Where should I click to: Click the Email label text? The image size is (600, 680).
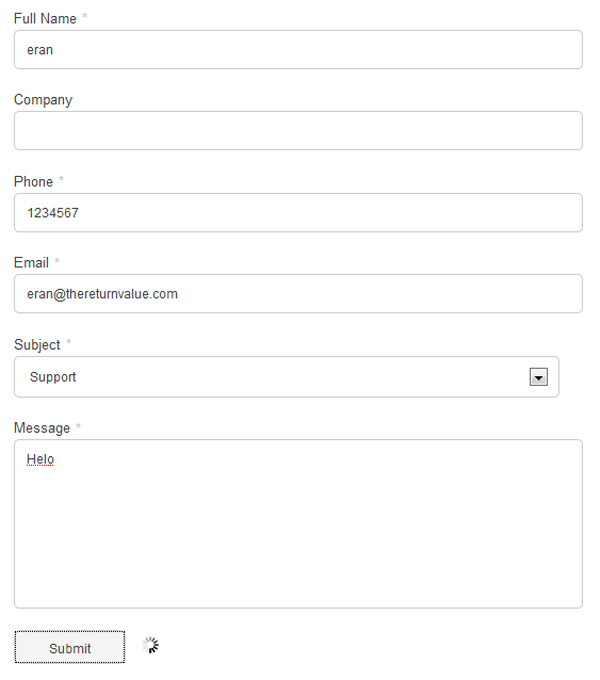pyautogui.click(x=31, y=263)
